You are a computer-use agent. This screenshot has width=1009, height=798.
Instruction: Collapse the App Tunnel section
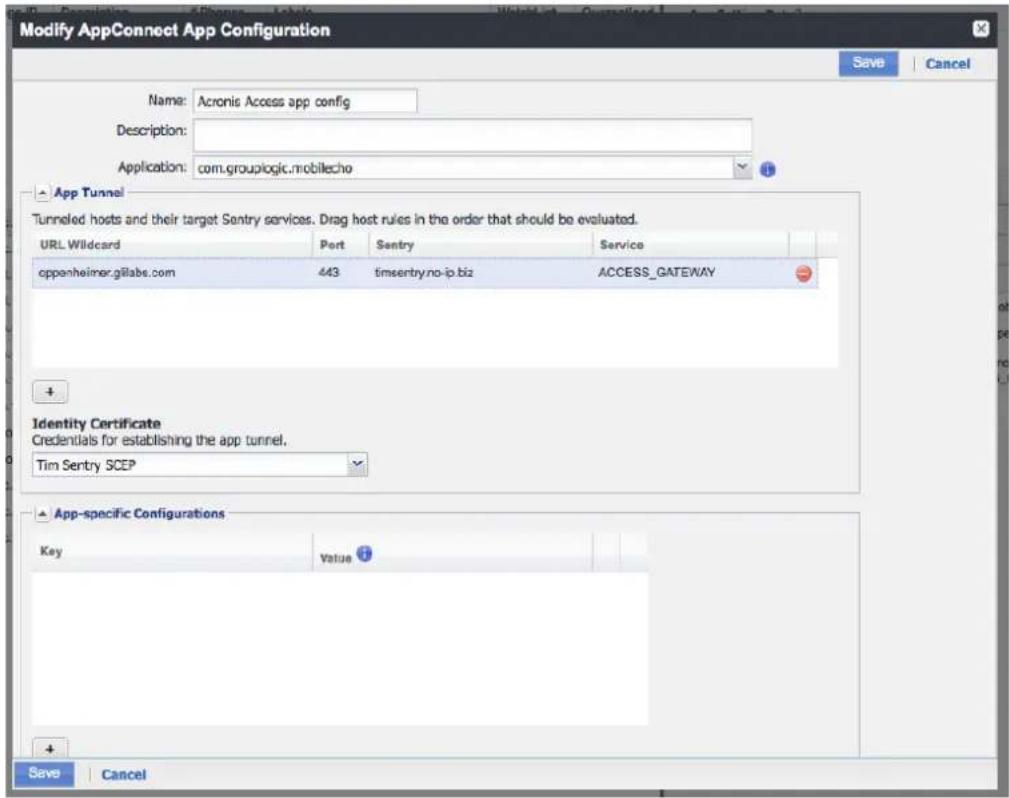coord(41,192)
